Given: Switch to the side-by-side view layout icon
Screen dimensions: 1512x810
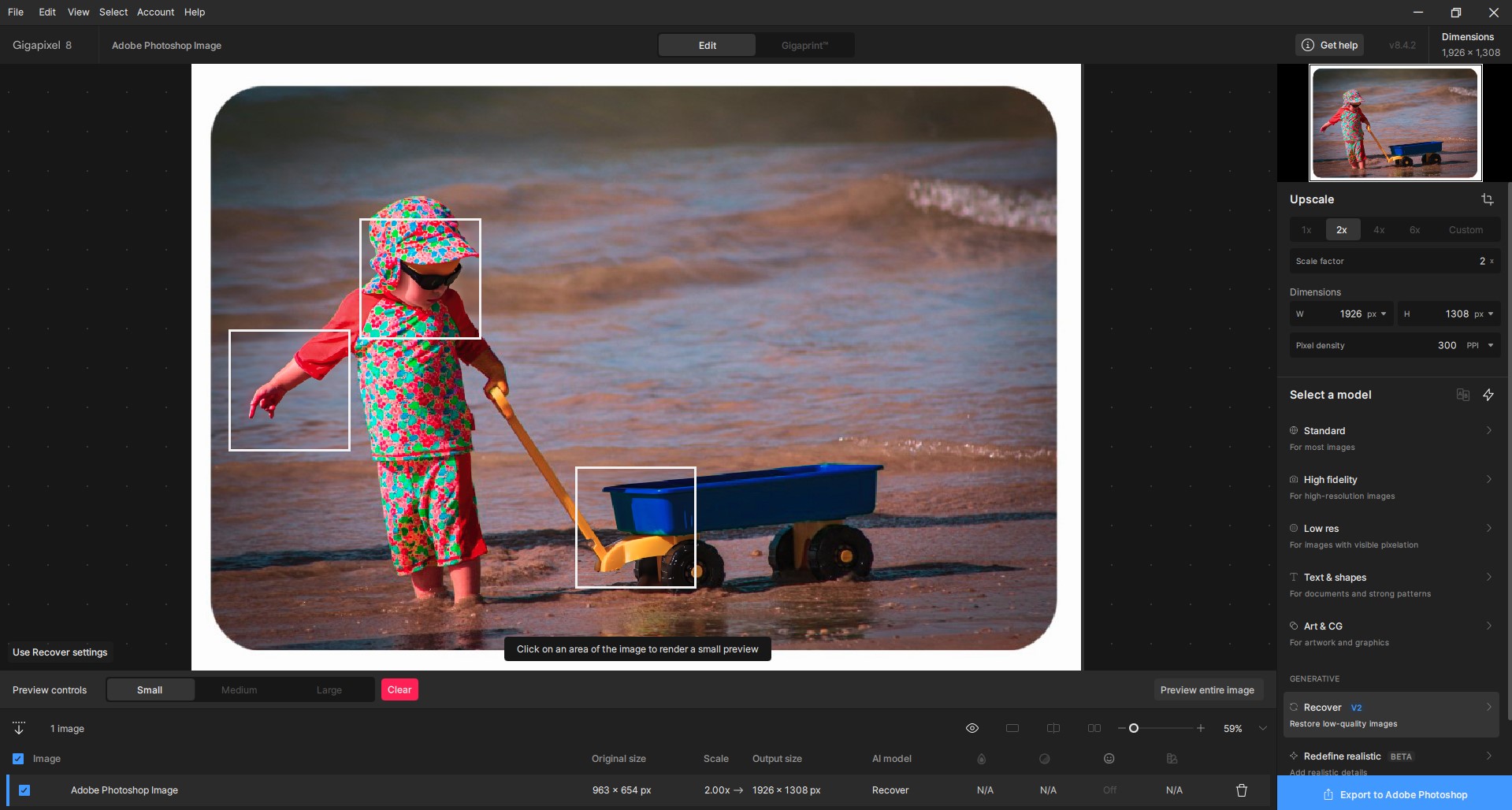Looking at the screenshot, I should click(x=1094, y=728).
